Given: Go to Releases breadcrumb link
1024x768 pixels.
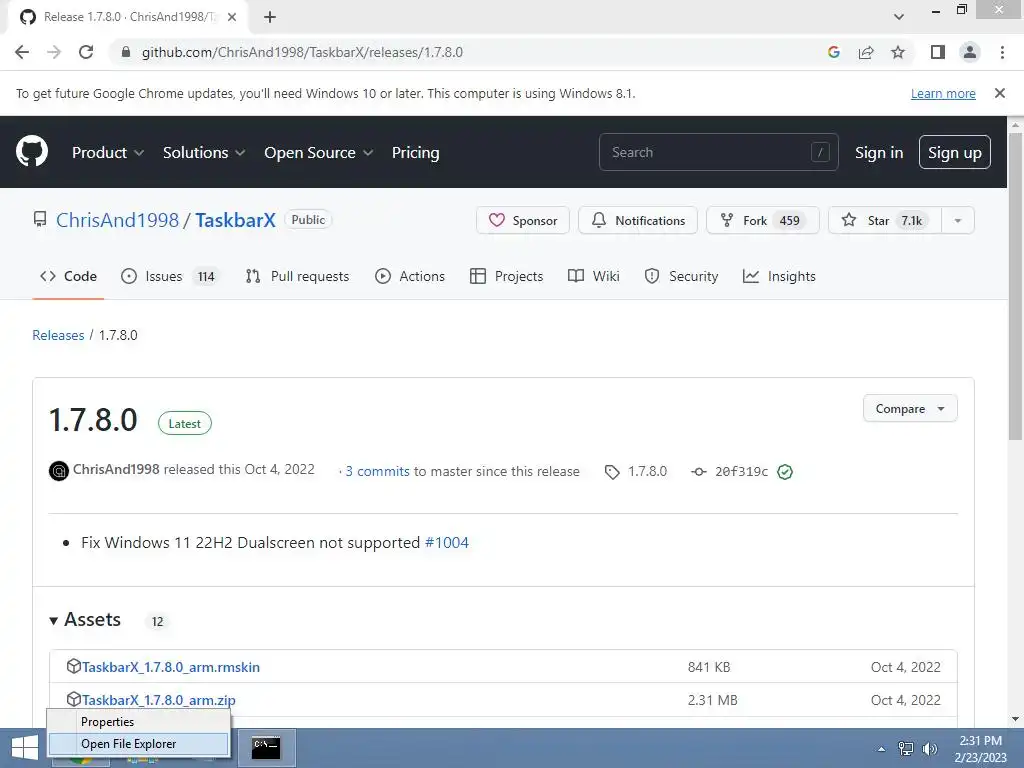Looking at the screenshot, I should pos(58,335).
